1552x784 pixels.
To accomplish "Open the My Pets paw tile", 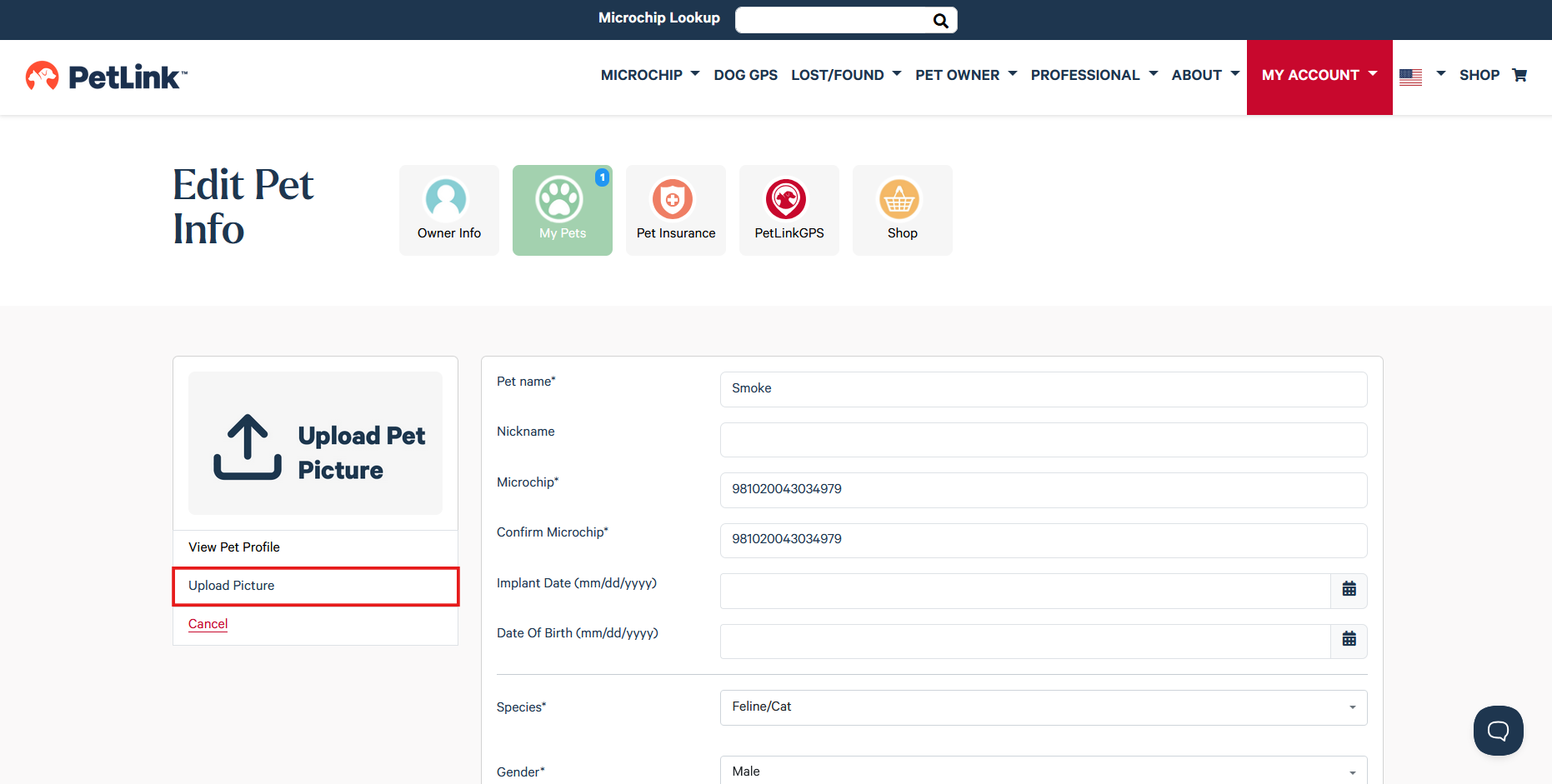I will click(563, 210).
